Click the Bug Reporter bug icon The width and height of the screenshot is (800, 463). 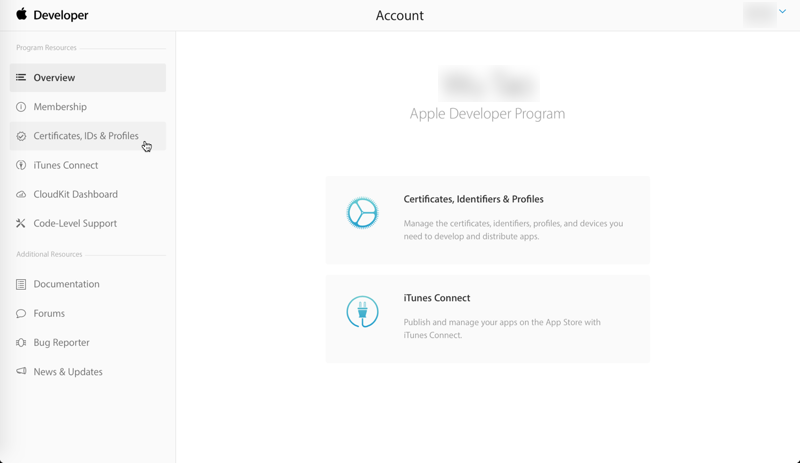point(21,343)
